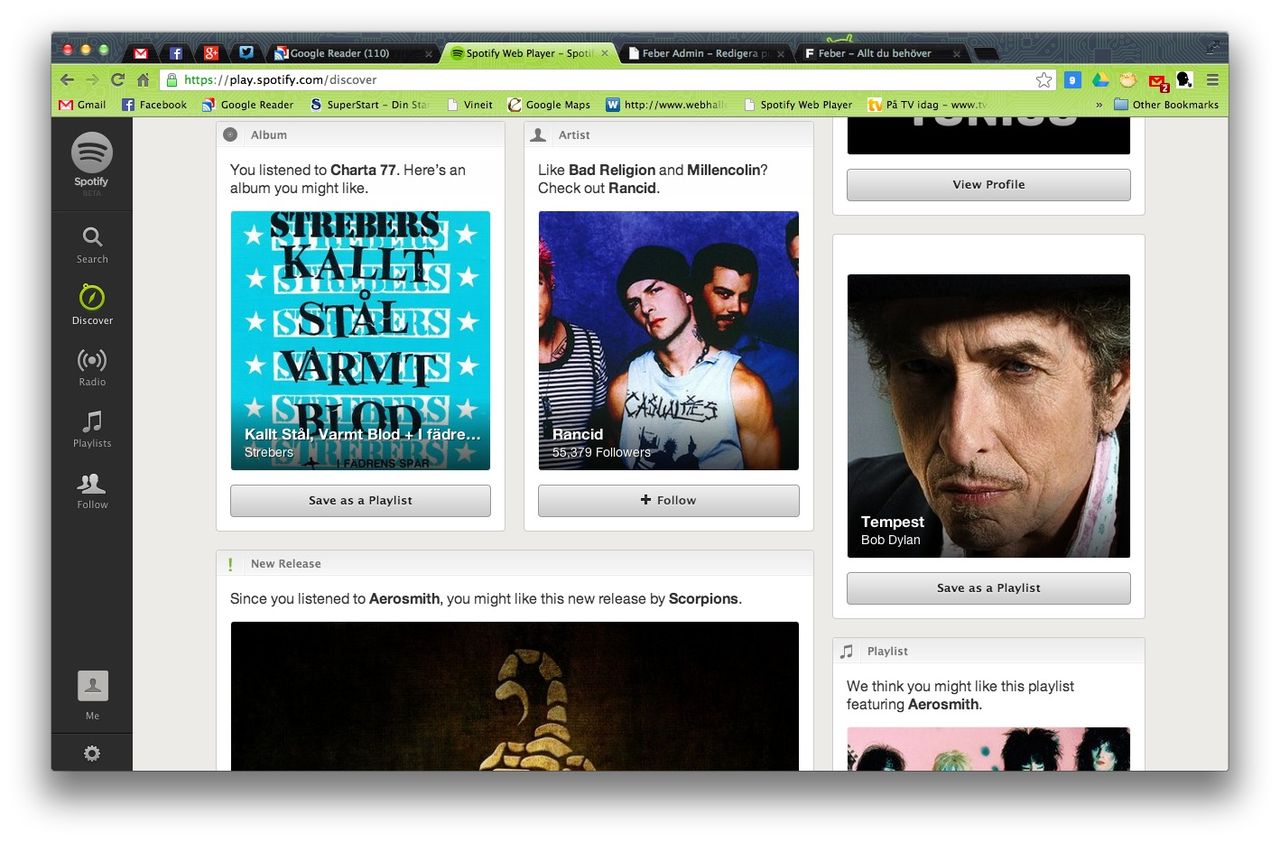Image resolution: width=1280 pixels, height=842 pixels.
Task: Close the Spotify Web Player tab
Action: [604, 53]
